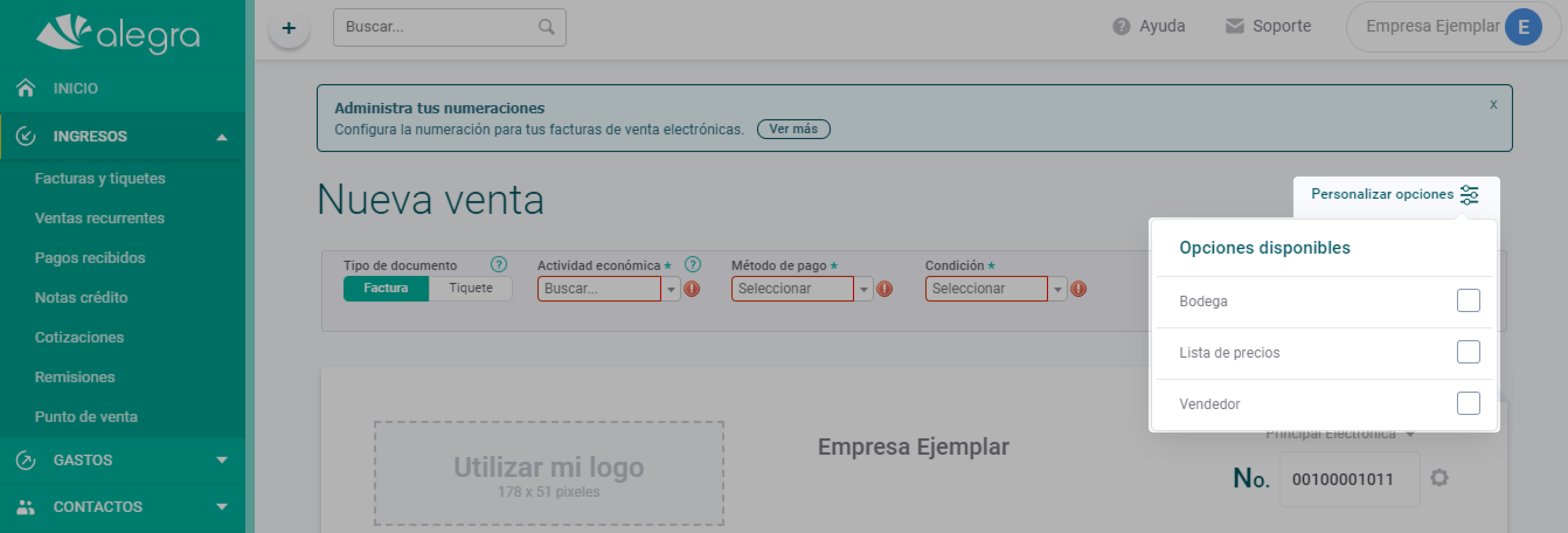Expand the Contactos menu arrow
Screen dimensions: 1568x533
coord(222,507)
